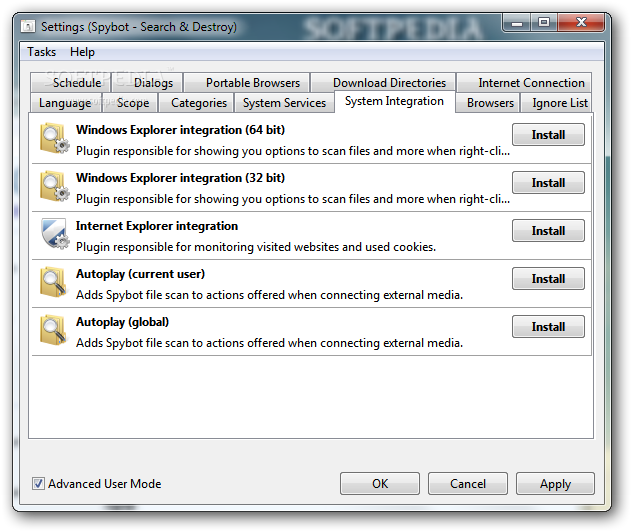Select the Autoplay (current user) title
Screen dimensions: 632x532
point(140,274)
